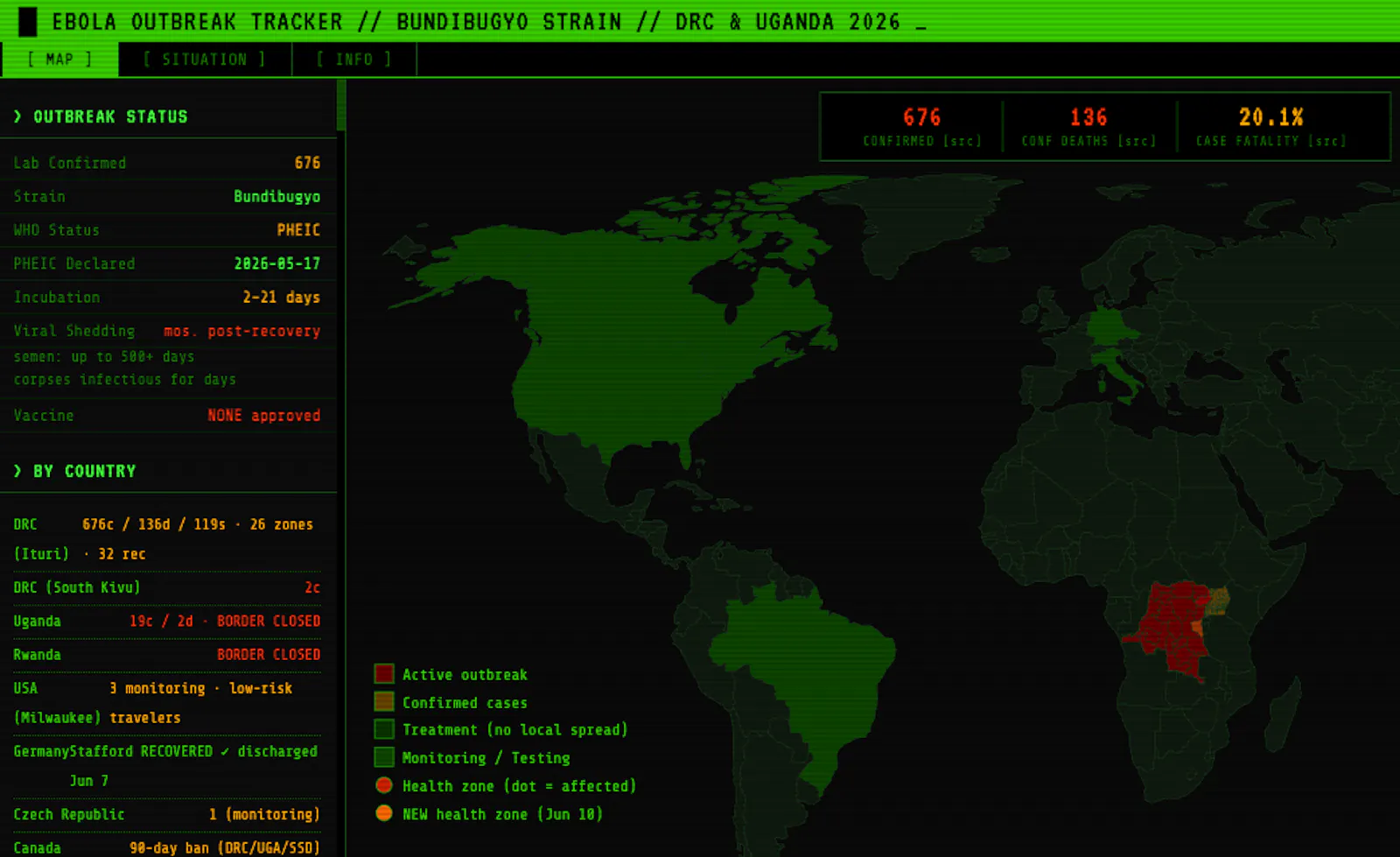
Task: Click the orange NEW health zone dot icon
Action: 383,813
